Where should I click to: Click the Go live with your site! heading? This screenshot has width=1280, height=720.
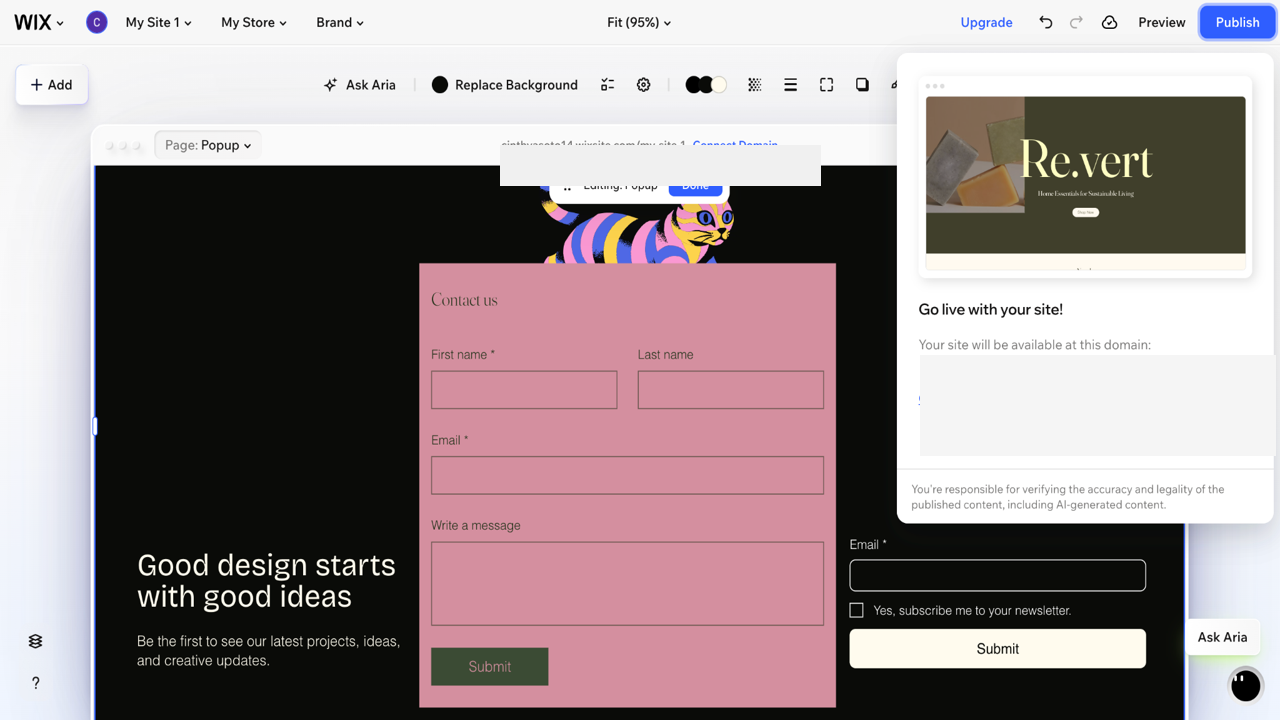(x=990, y=309)
